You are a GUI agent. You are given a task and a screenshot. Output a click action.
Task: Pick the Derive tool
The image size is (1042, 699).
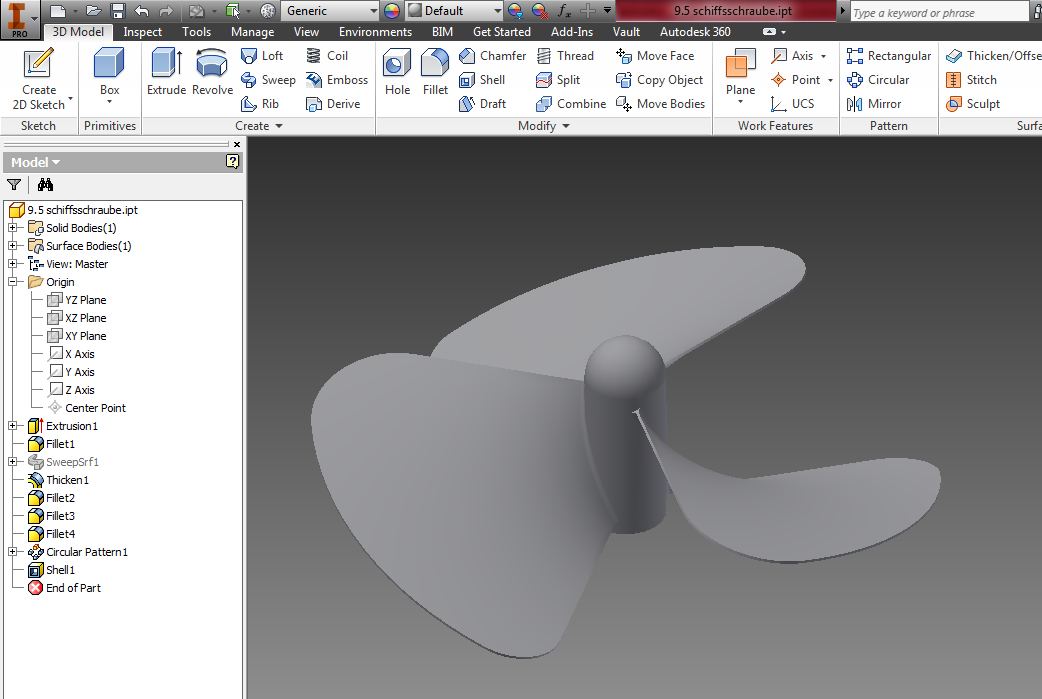333,104
